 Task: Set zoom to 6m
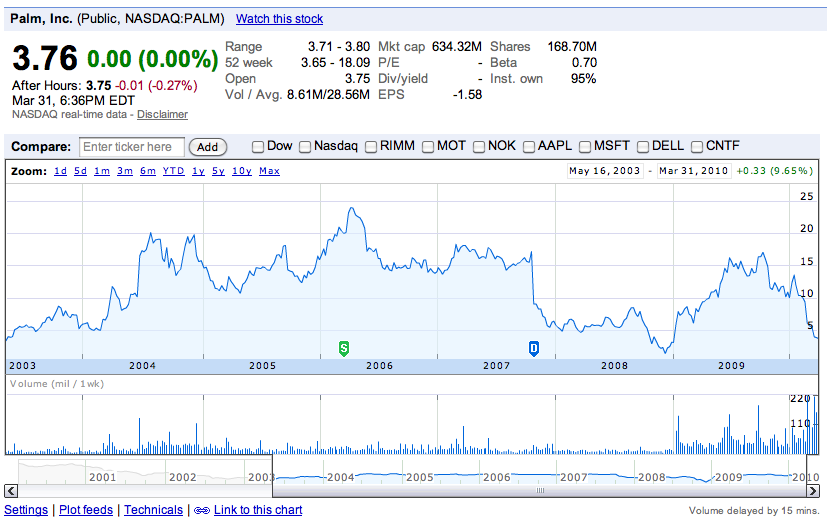148,171
